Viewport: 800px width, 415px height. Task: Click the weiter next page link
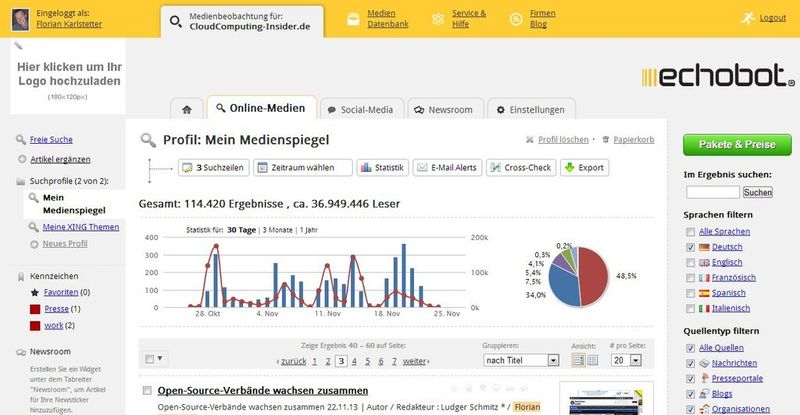tap(416, 361)
